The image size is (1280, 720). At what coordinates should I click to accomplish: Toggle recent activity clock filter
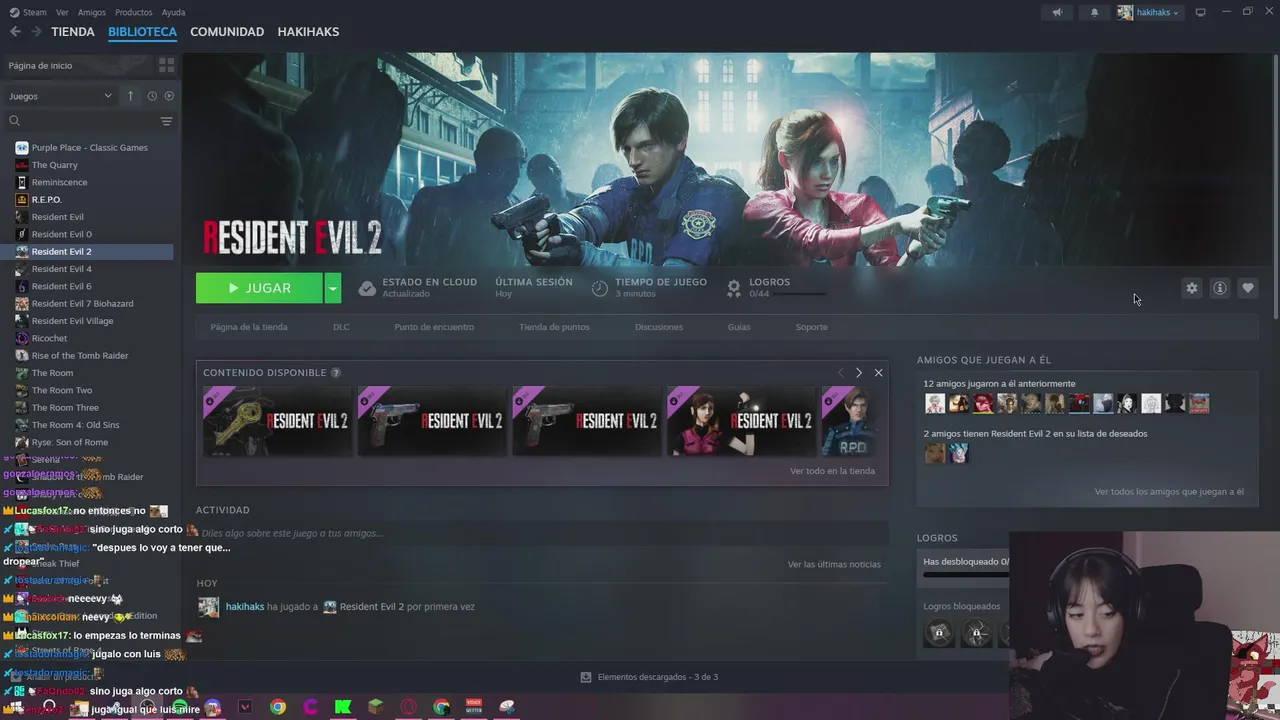click(x=152, y=96)
